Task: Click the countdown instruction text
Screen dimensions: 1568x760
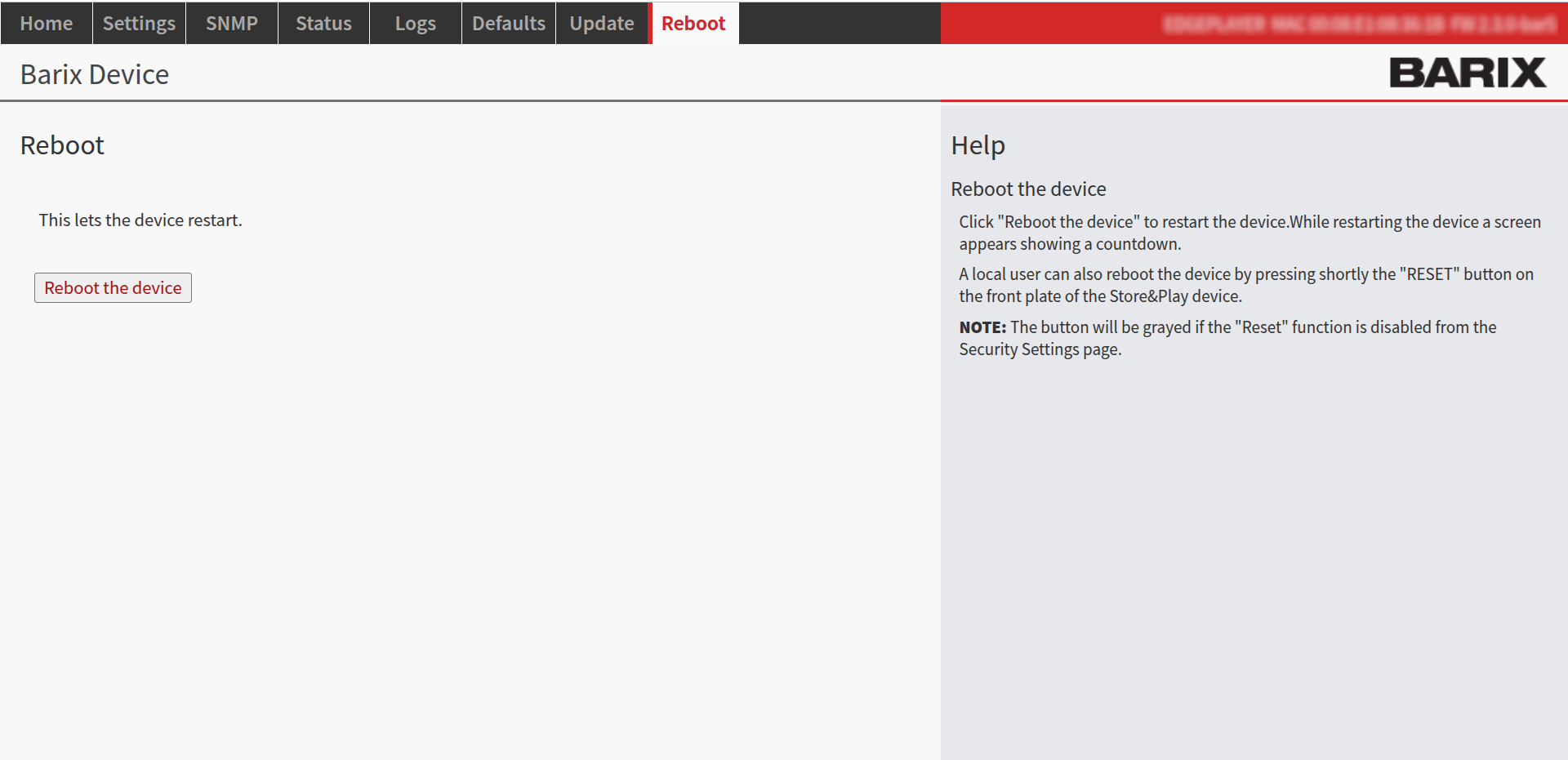Action: [1248, 233]
